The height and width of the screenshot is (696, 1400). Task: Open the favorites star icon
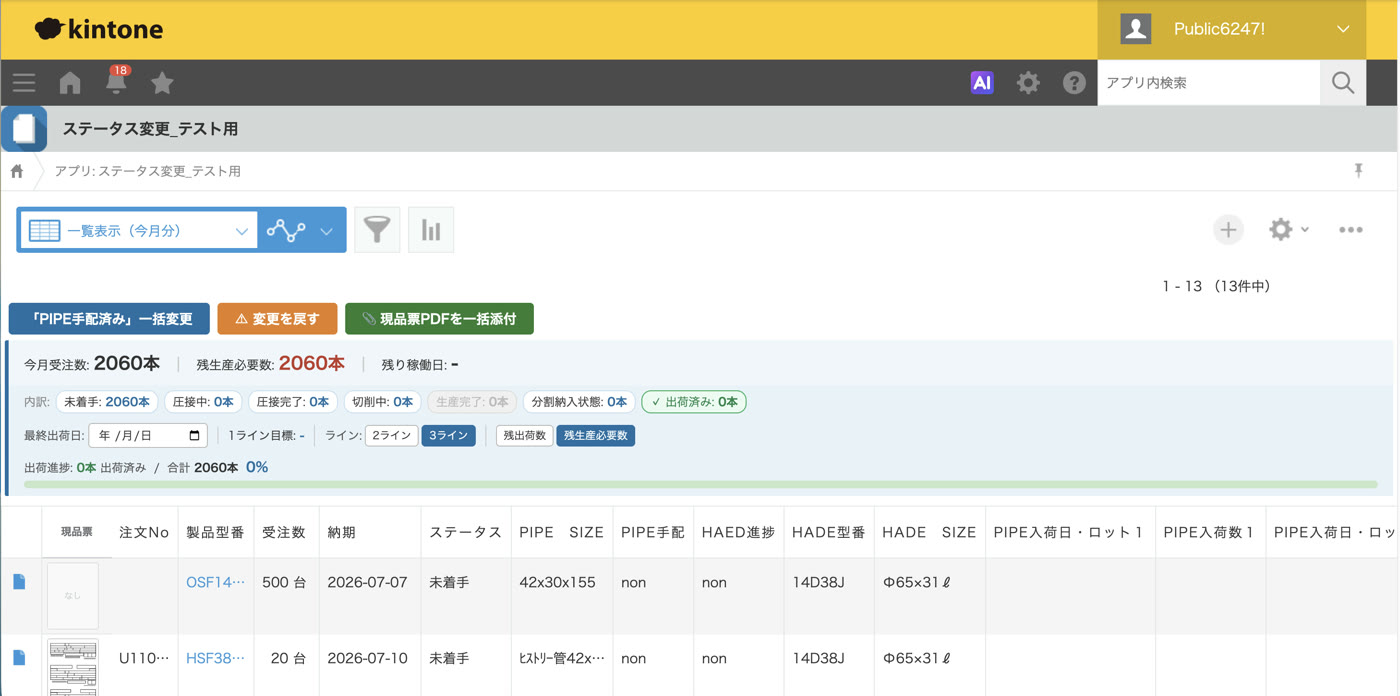click(162, 83)
